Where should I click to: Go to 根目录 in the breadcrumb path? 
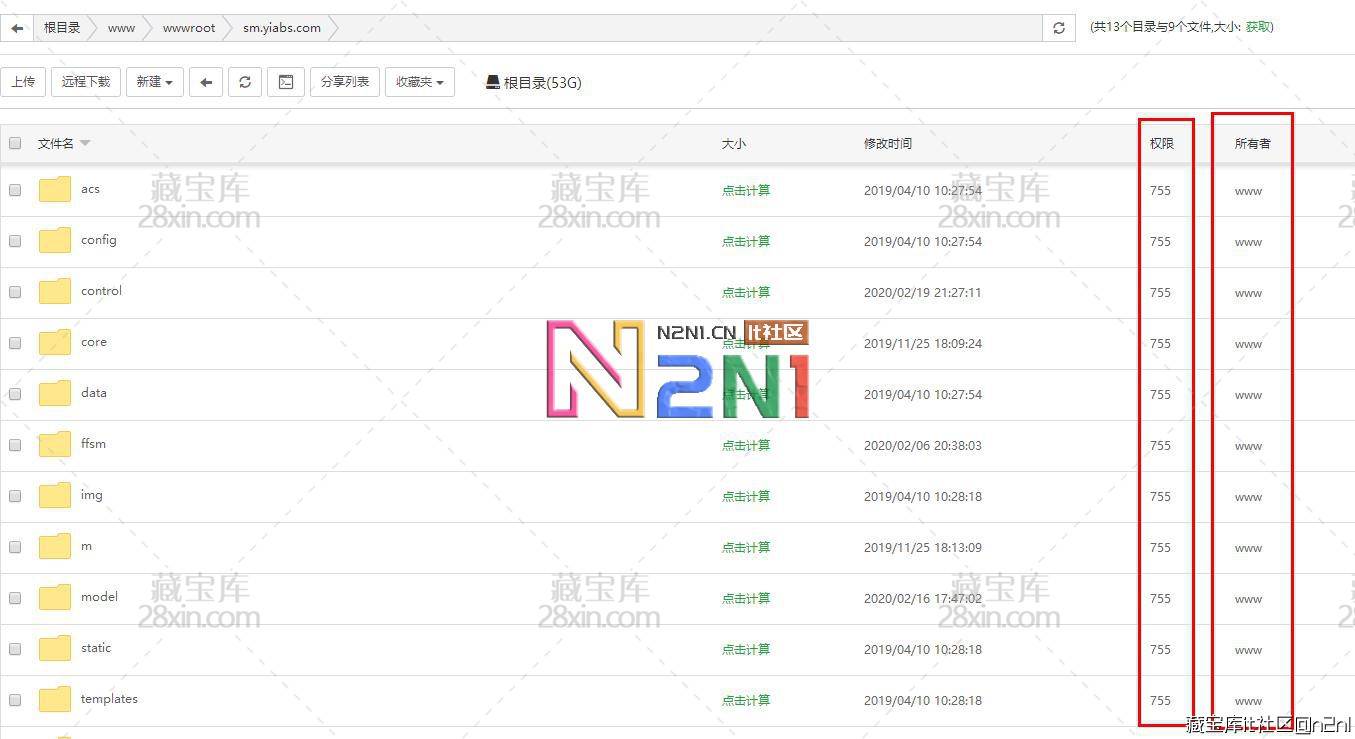point(62,28)
